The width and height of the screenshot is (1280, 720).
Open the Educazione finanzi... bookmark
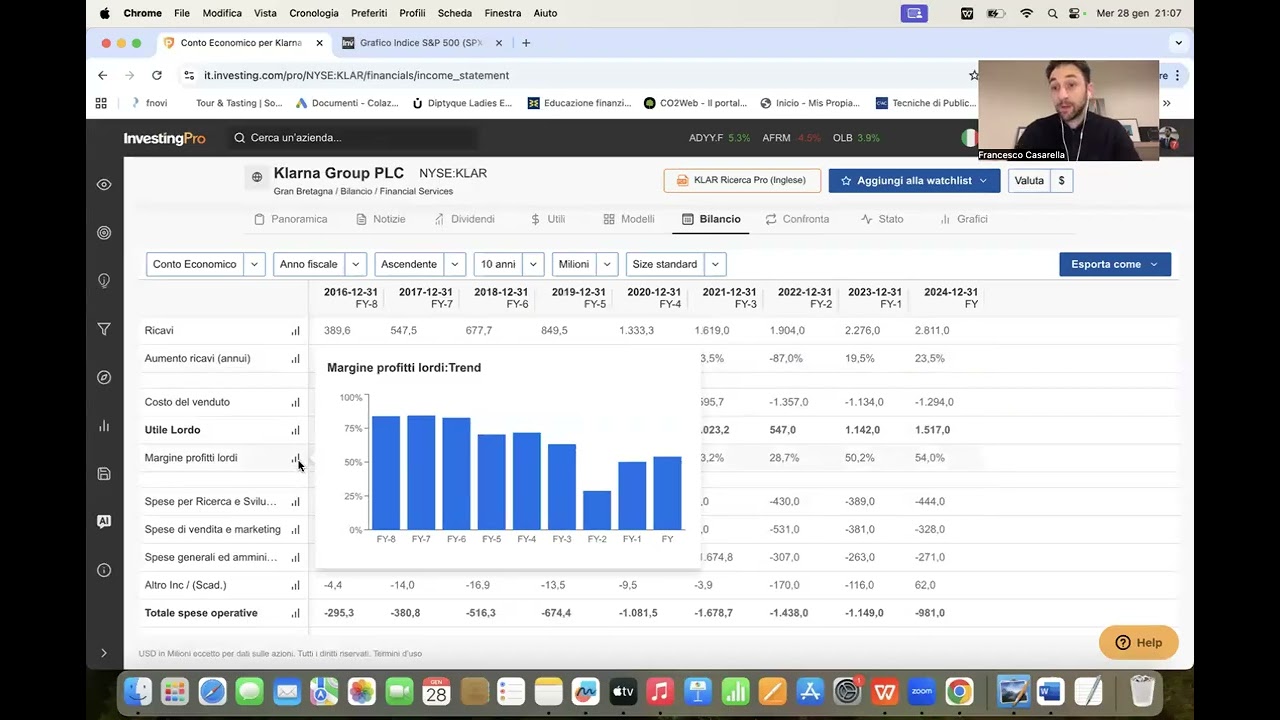click(x=579, y=103)
